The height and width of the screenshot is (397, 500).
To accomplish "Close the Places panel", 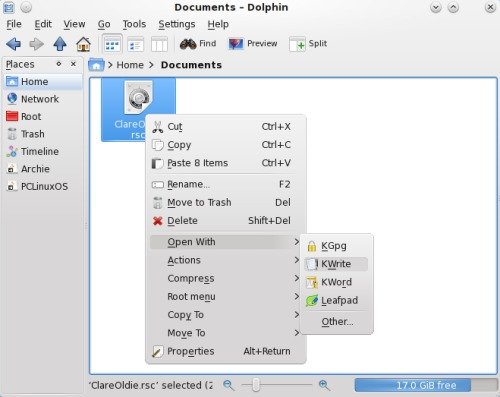I will click(74, 64).
